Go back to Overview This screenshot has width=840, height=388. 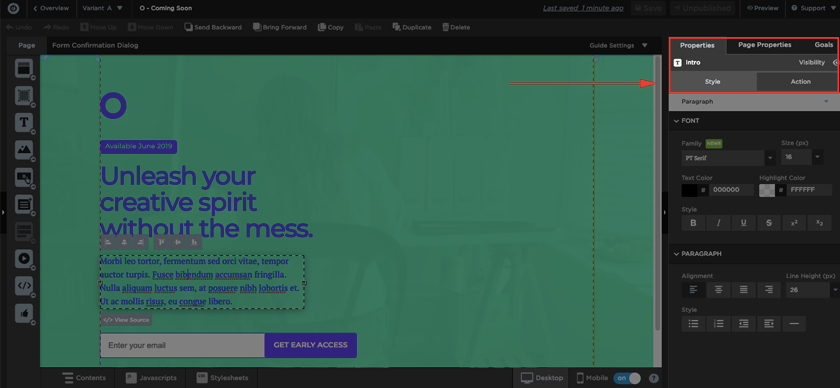pos(51,8)
